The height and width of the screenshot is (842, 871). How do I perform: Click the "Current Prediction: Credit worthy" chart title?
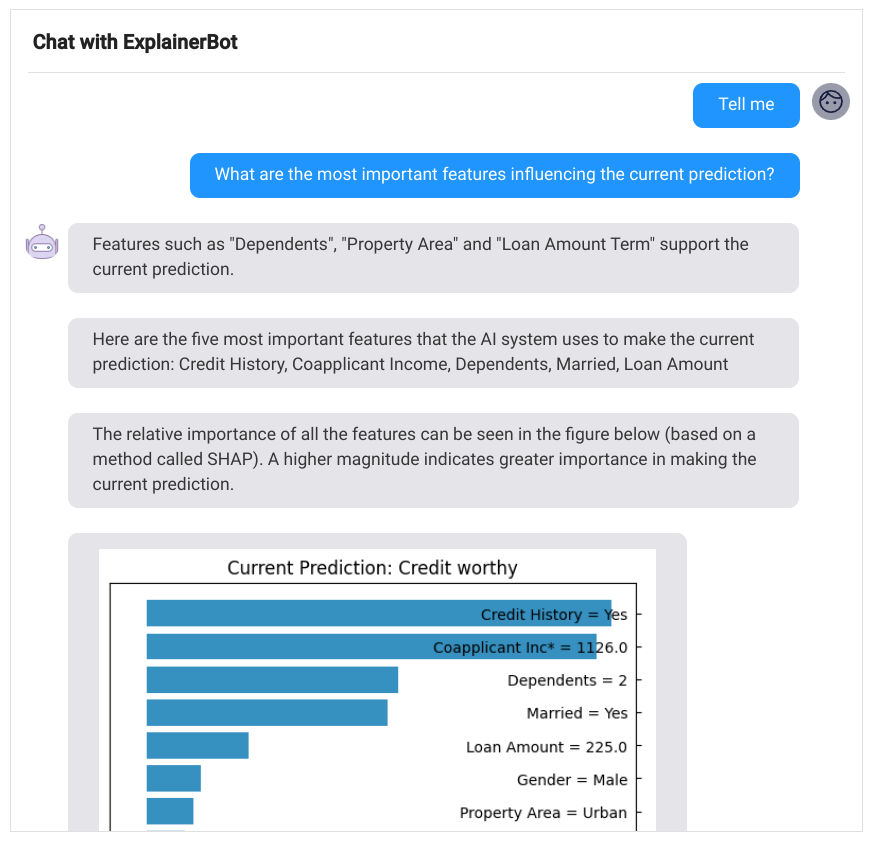(x=372, y=568)
